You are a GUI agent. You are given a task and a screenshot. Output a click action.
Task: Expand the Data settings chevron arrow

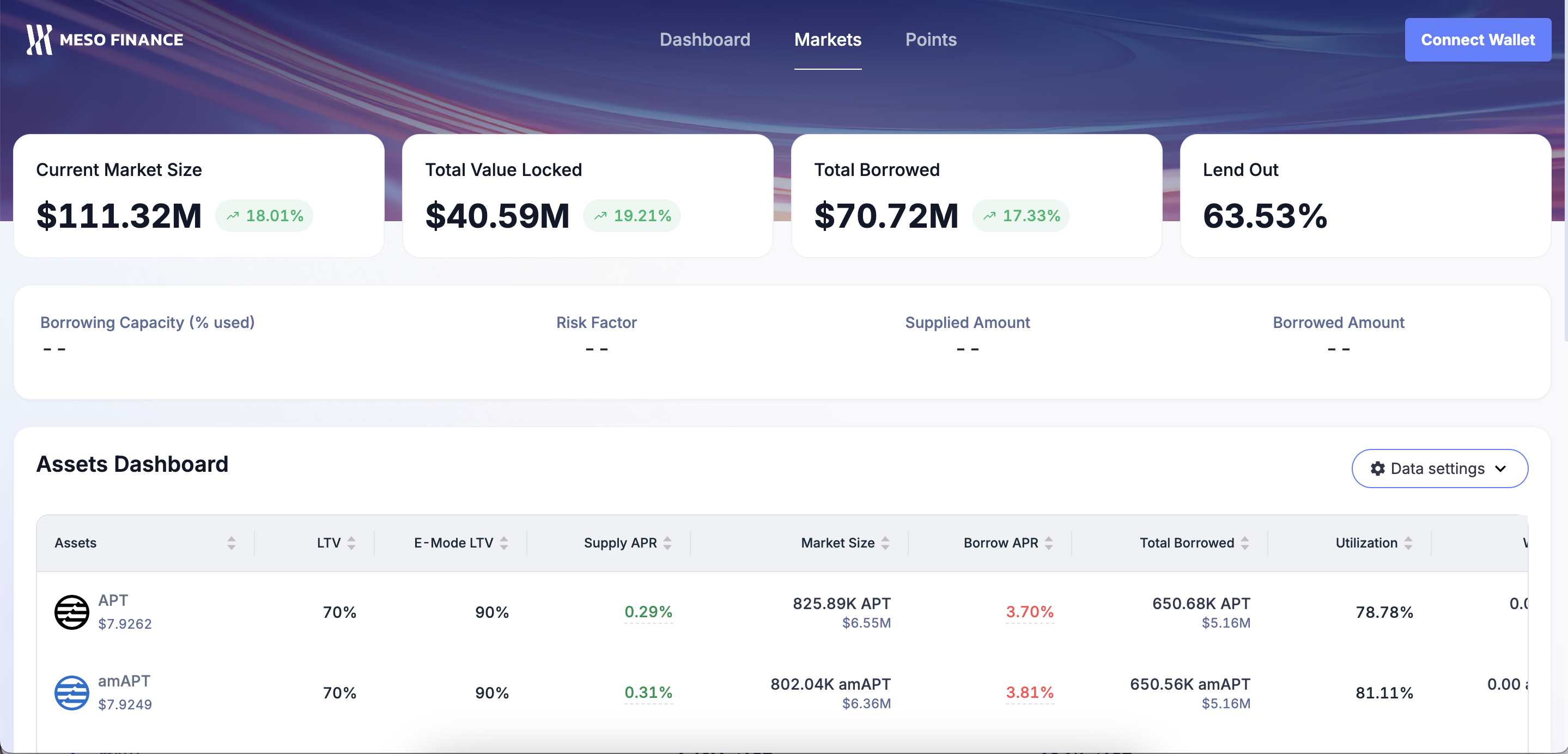[1500, 469]
